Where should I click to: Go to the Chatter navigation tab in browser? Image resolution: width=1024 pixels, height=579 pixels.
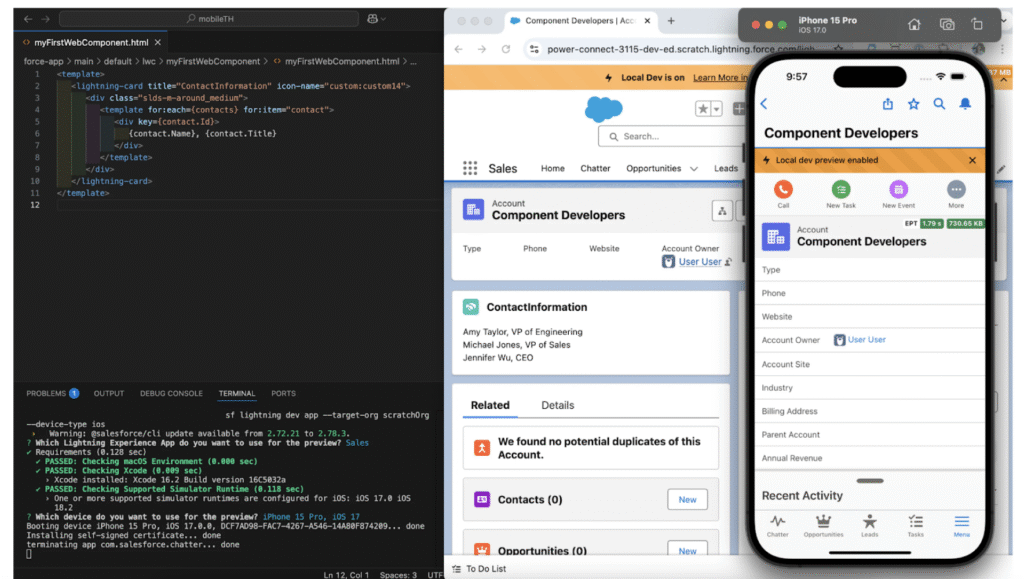coord(595,168)
